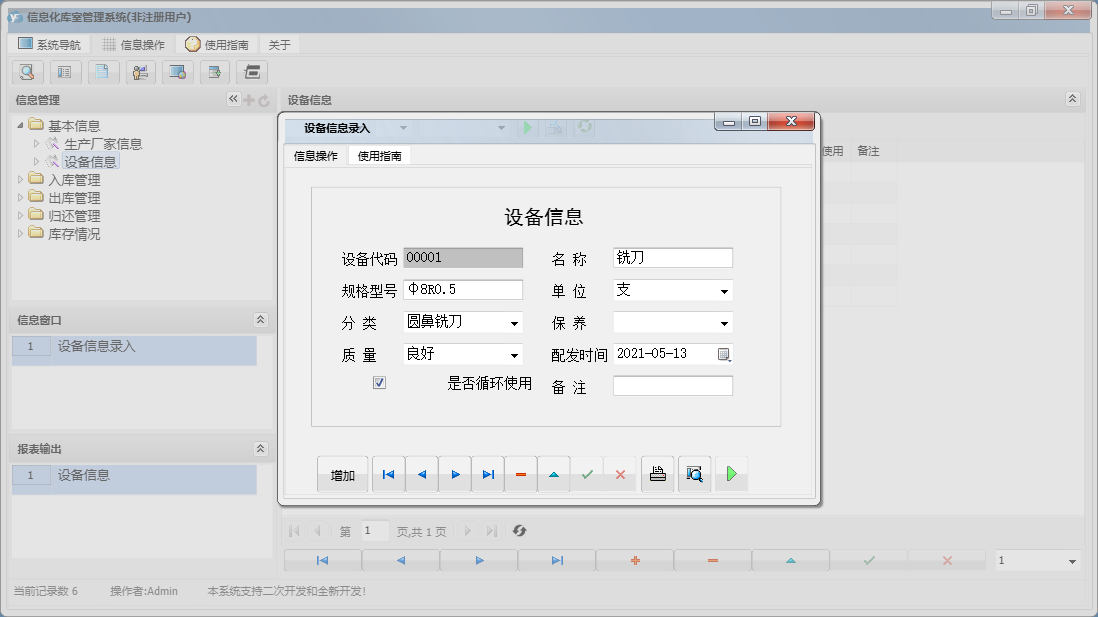Select the search toolbar icon

[x=27, y=72]
